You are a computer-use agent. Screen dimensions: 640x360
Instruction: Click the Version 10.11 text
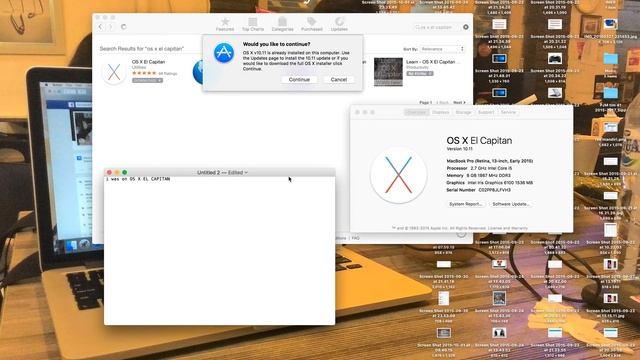(459, 149)
